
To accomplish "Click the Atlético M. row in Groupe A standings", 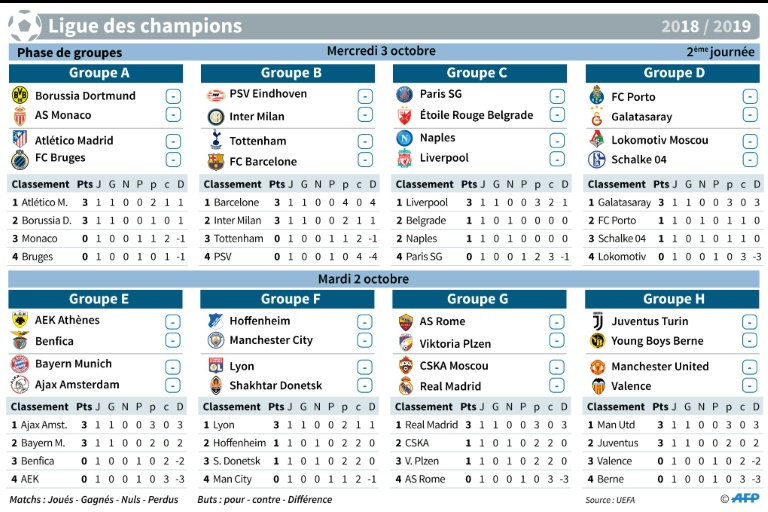I will coord(97,203).
